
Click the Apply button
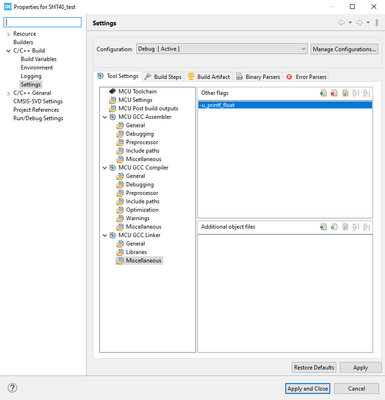(x=360, y=367)
